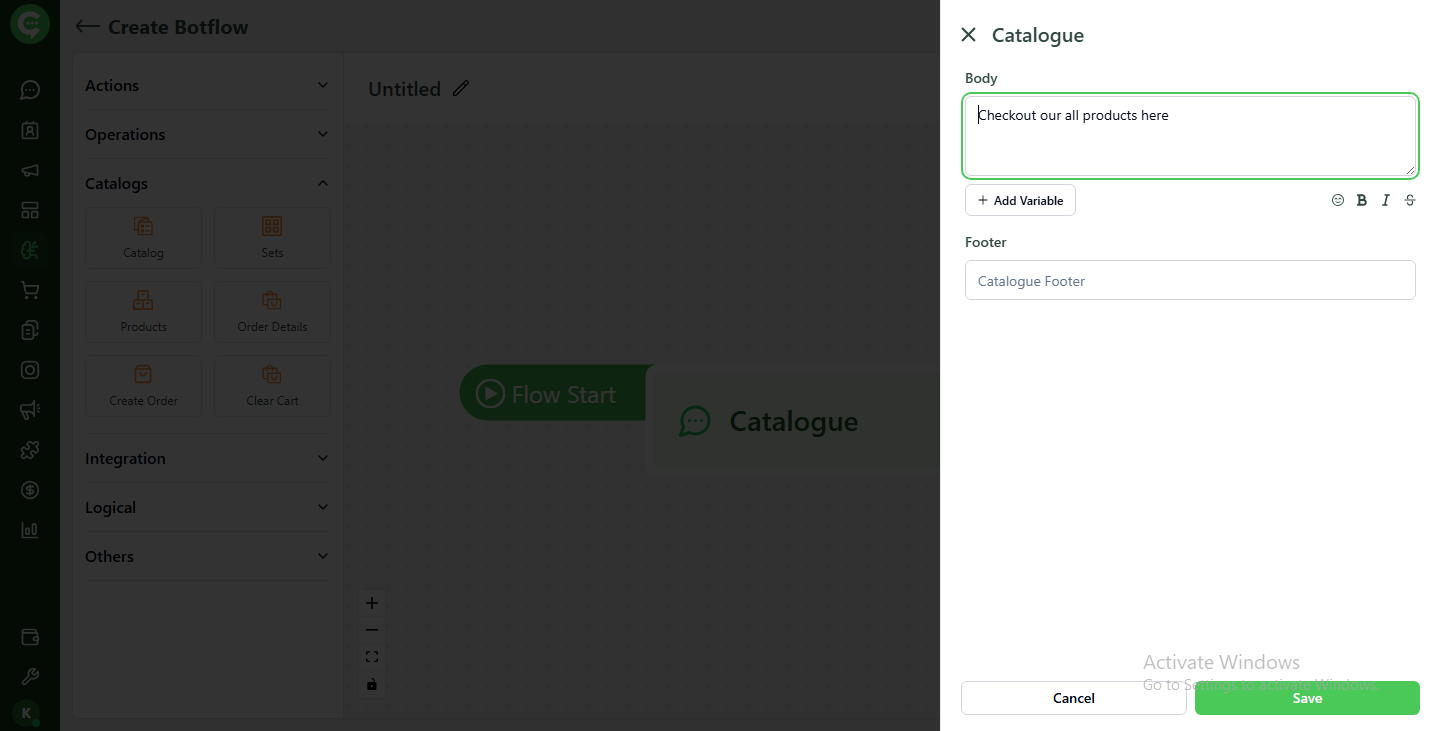1440x731 pixels.
Task: Toggle strikethrough formatting for the Body
Action: (x=1410, y=200)
